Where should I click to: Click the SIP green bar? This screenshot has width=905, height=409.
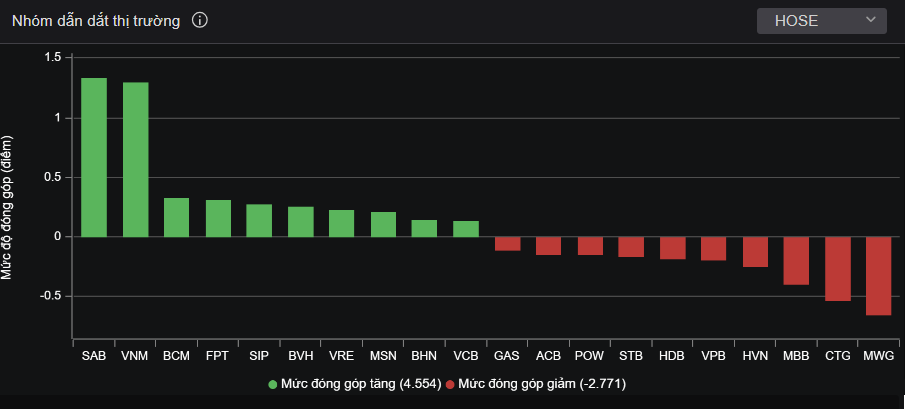(x=259, y=220)
